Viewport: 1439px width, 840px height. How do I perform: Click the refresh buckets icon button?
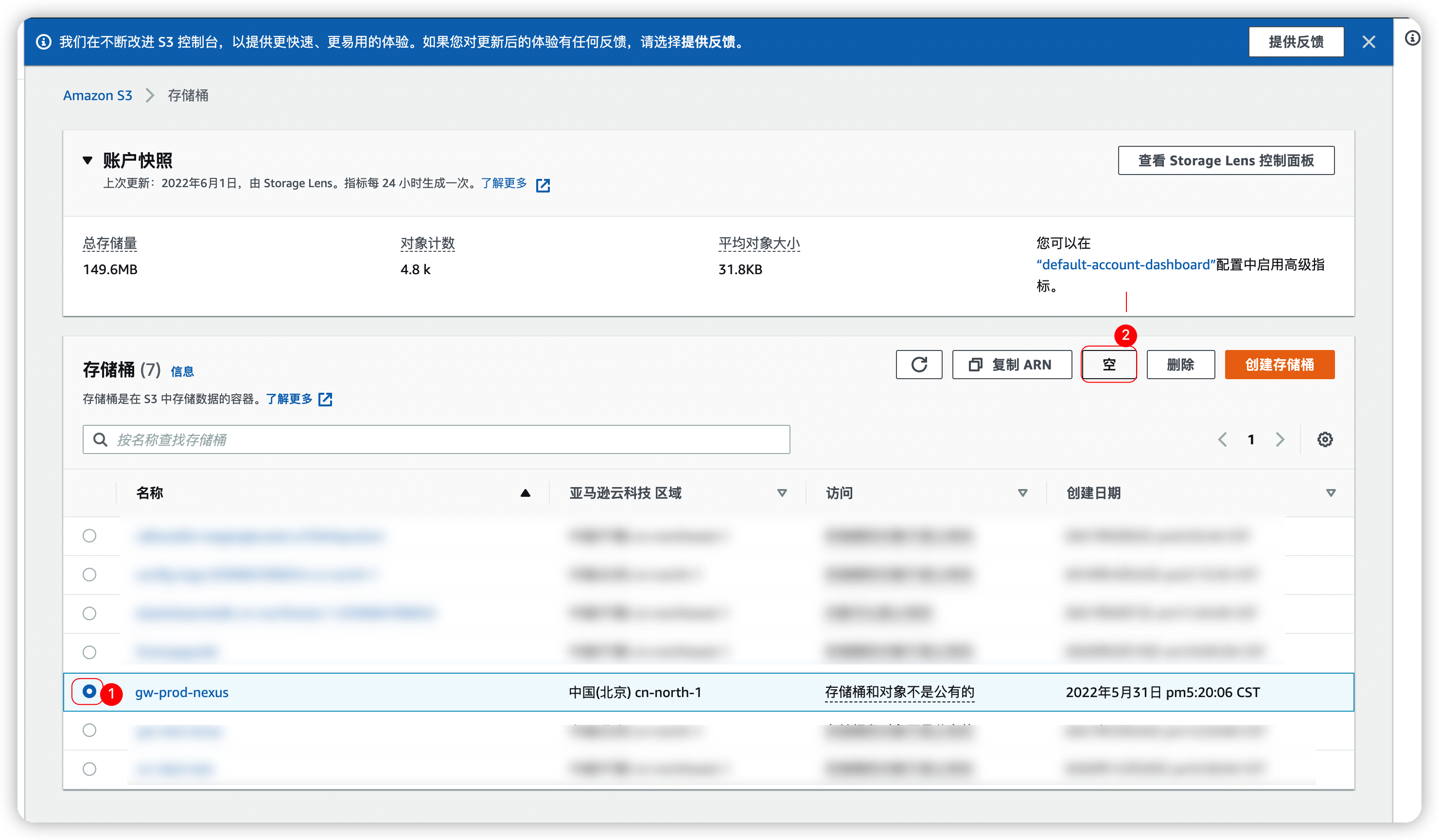[918, 364]
